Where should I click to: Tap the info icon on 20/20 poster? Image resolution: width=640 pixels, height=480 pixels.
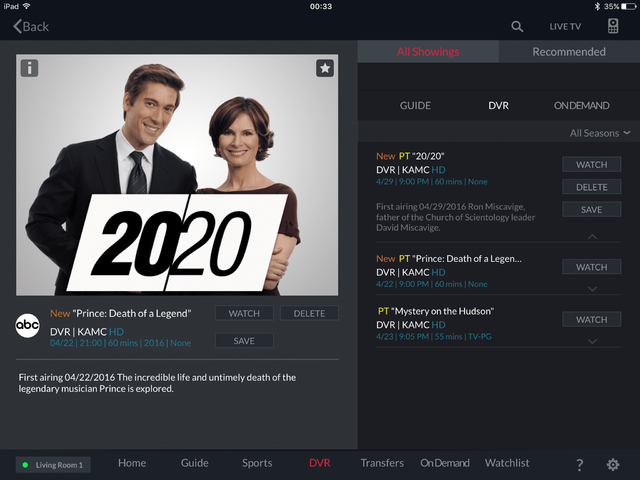click(29, 68)
